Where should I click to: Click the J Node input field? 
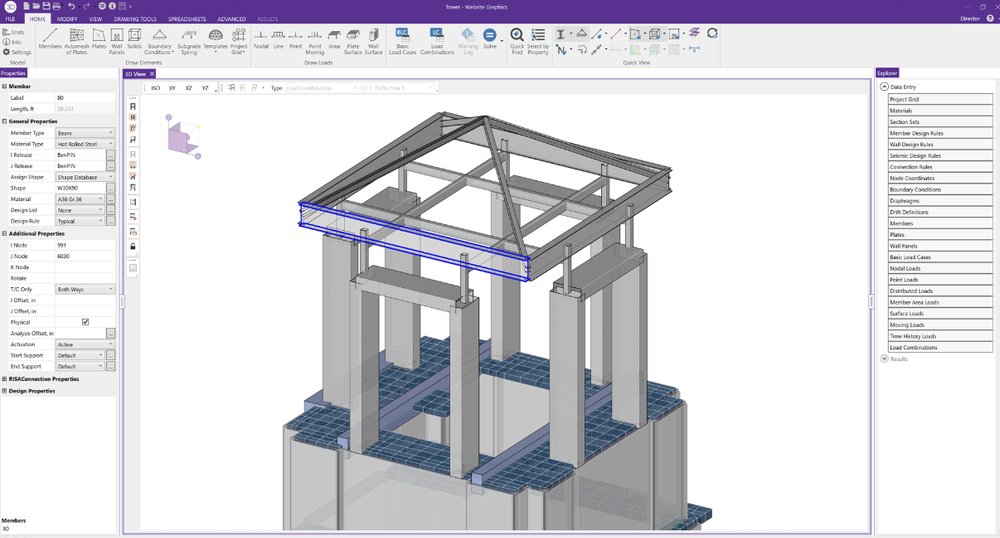85,256
